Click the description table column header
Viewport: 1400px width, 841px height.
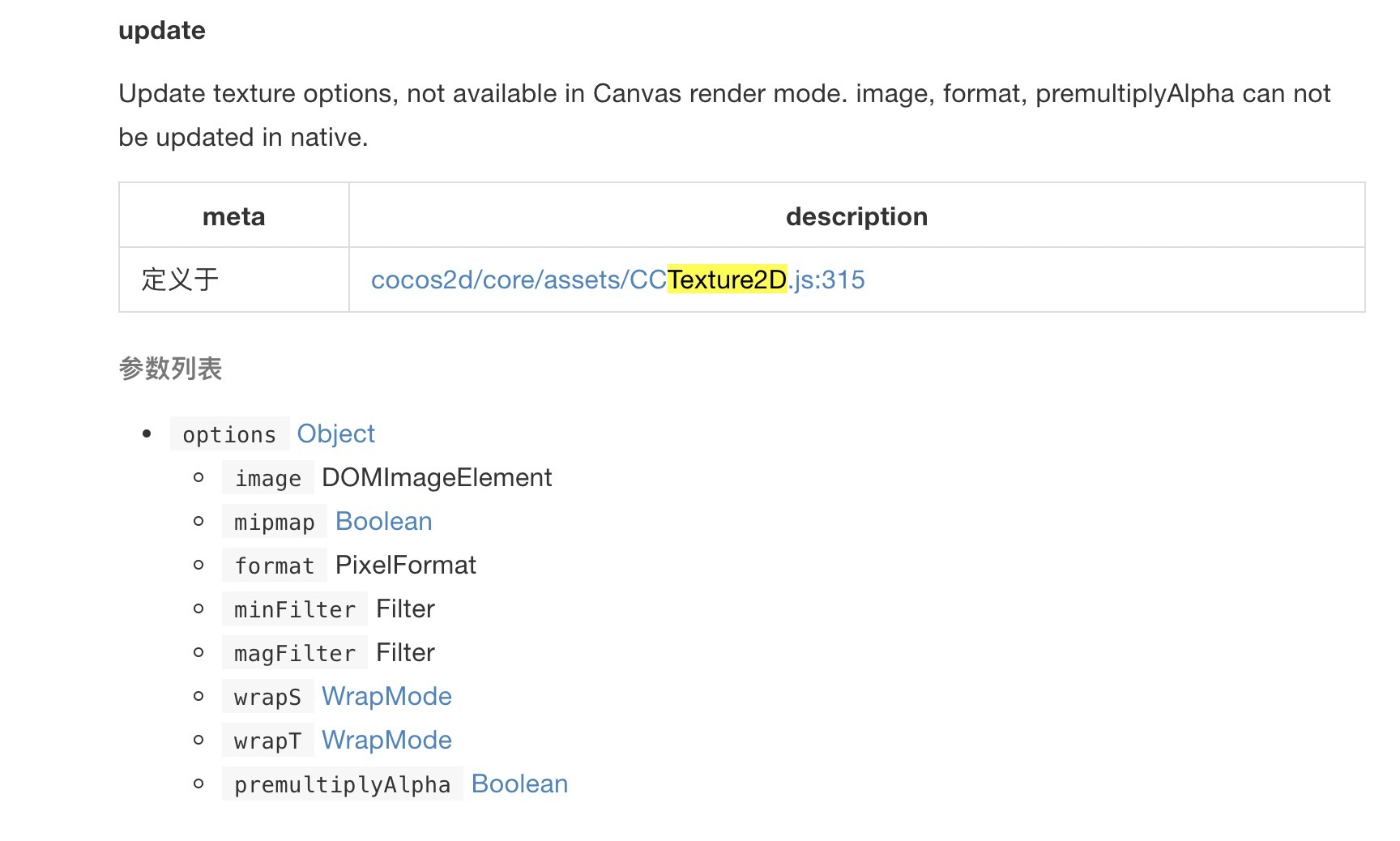(x=856, y=216)
